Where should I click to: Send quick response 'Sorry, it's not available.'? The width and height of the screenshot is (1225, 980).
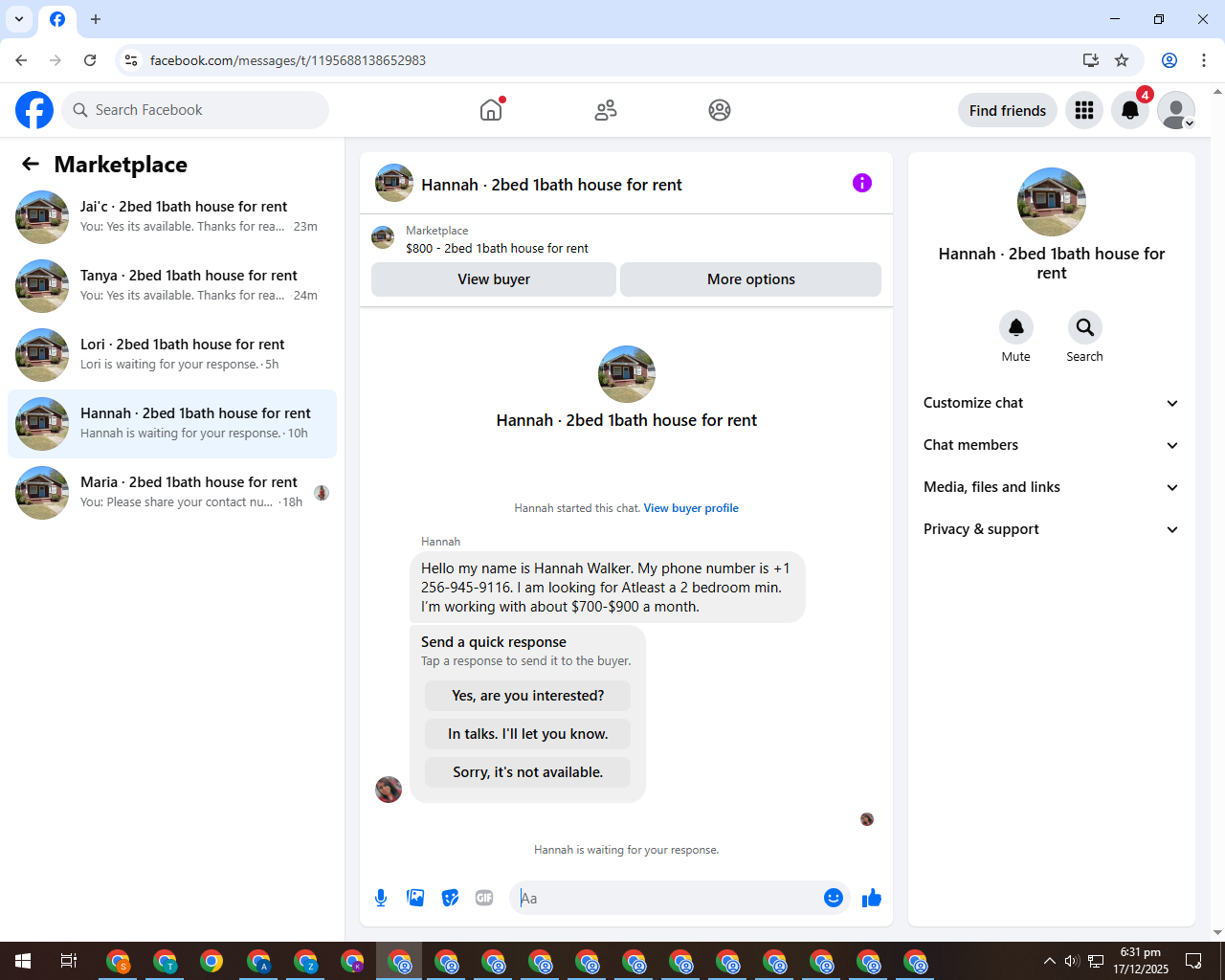[528, 772]
